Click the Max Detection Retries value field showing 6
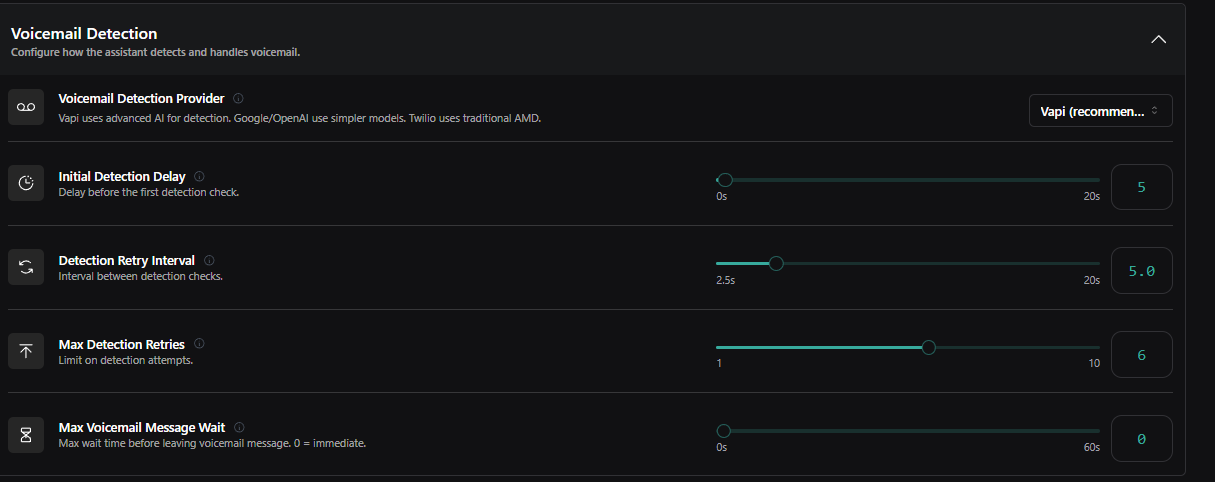1215x482 pixels. [1141, 354]
